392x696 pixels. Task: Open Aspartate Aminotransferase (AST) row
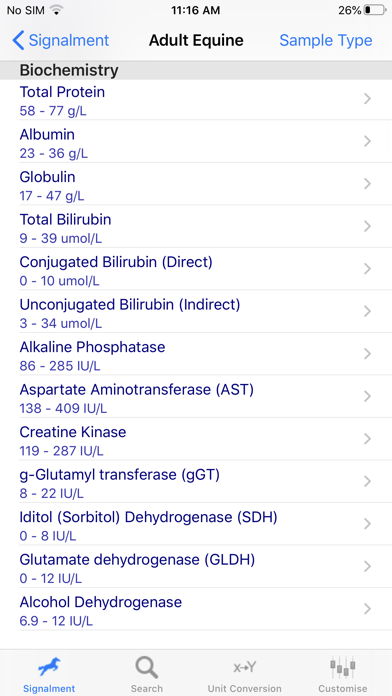pyautogui.click(x=196, y=397)
